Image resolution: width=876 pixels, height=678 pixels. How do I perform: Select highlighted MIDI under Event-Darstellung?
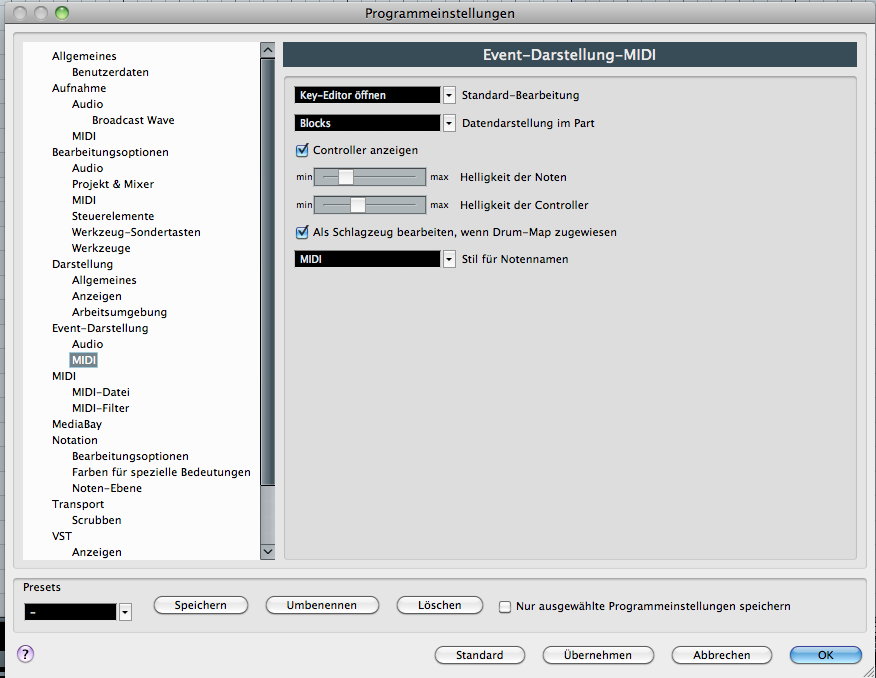[x=84, y=360]
